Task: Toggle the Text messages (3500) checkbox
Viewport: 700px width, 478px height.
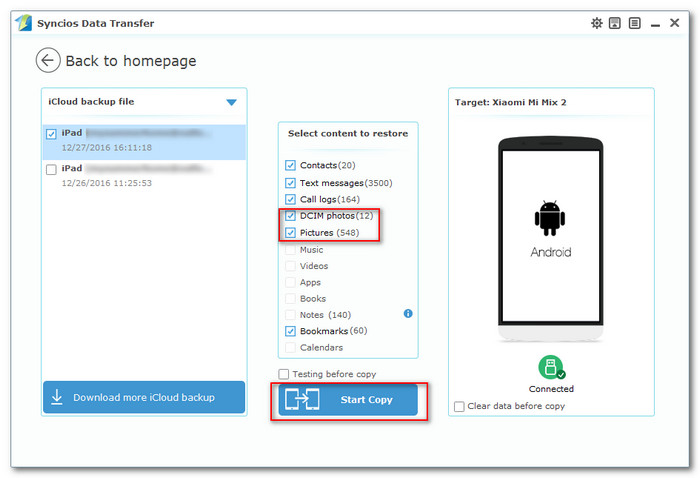Action: pyautogui.click(x=290, y=183)
